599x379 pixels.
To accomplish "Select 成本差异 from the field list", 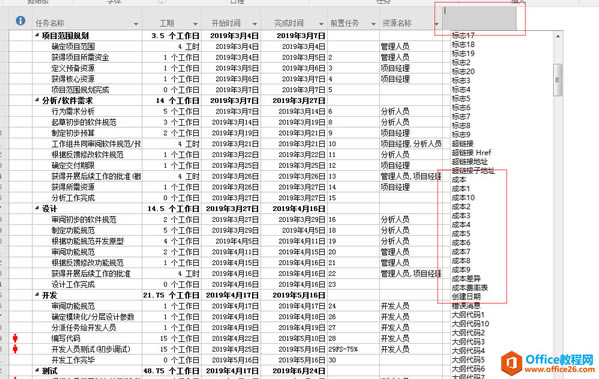I will (x=466, y=279).
